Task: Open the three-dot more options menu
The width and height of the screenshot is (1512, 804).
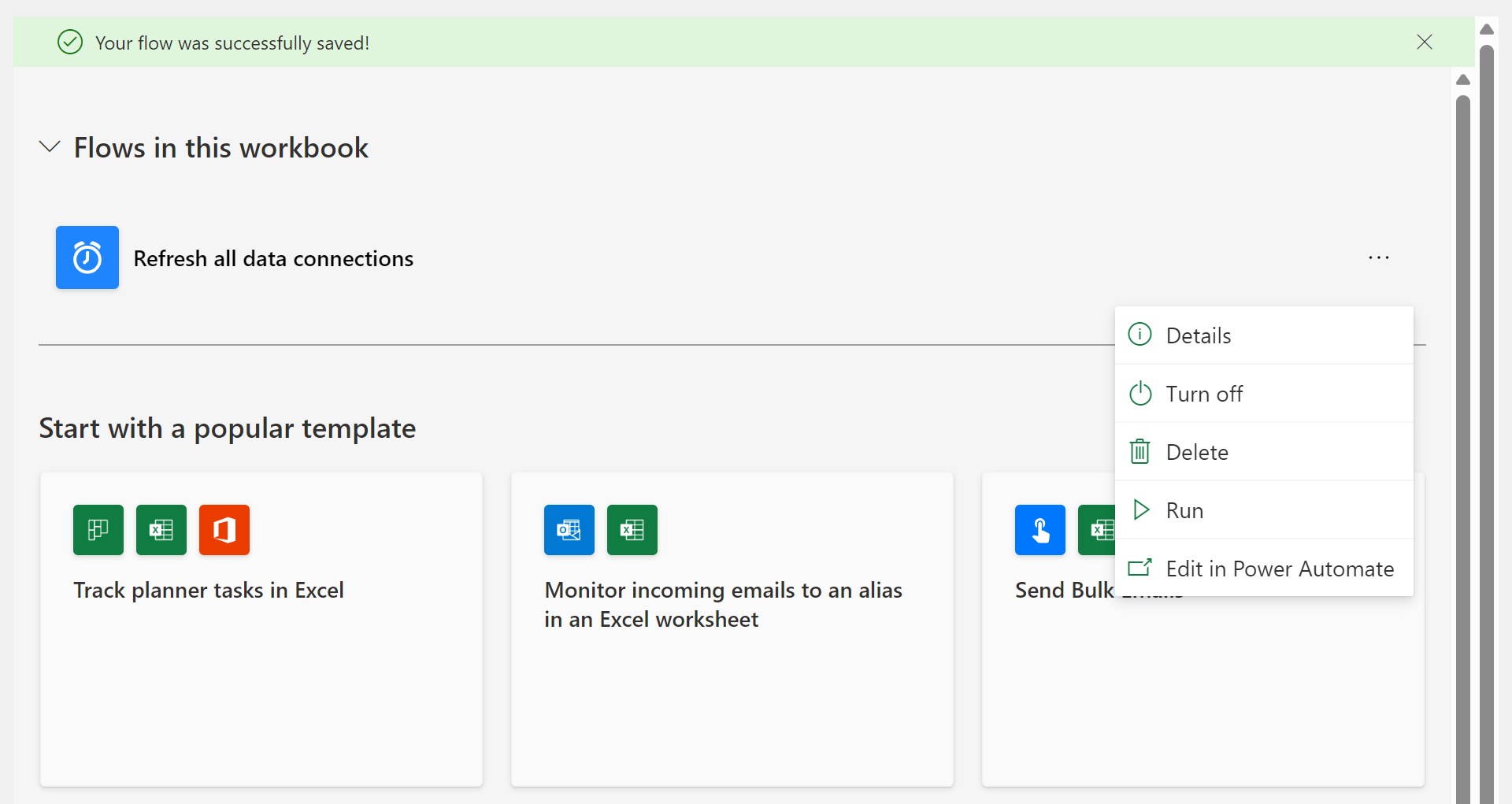Action: coord(1379,258)
